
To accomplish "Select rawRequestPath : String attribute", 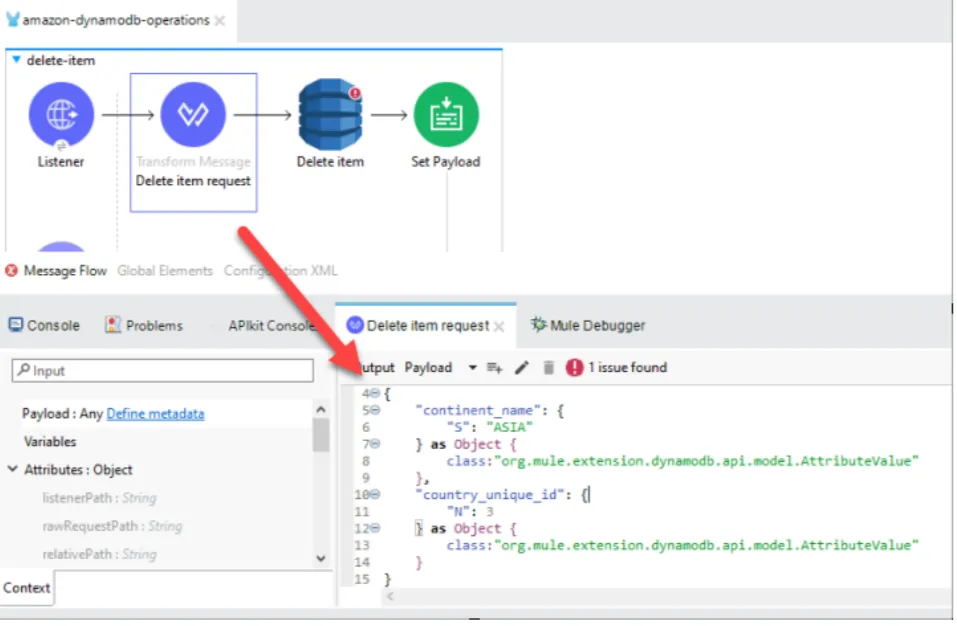I will pyautogui.click(x=112, y=526).
